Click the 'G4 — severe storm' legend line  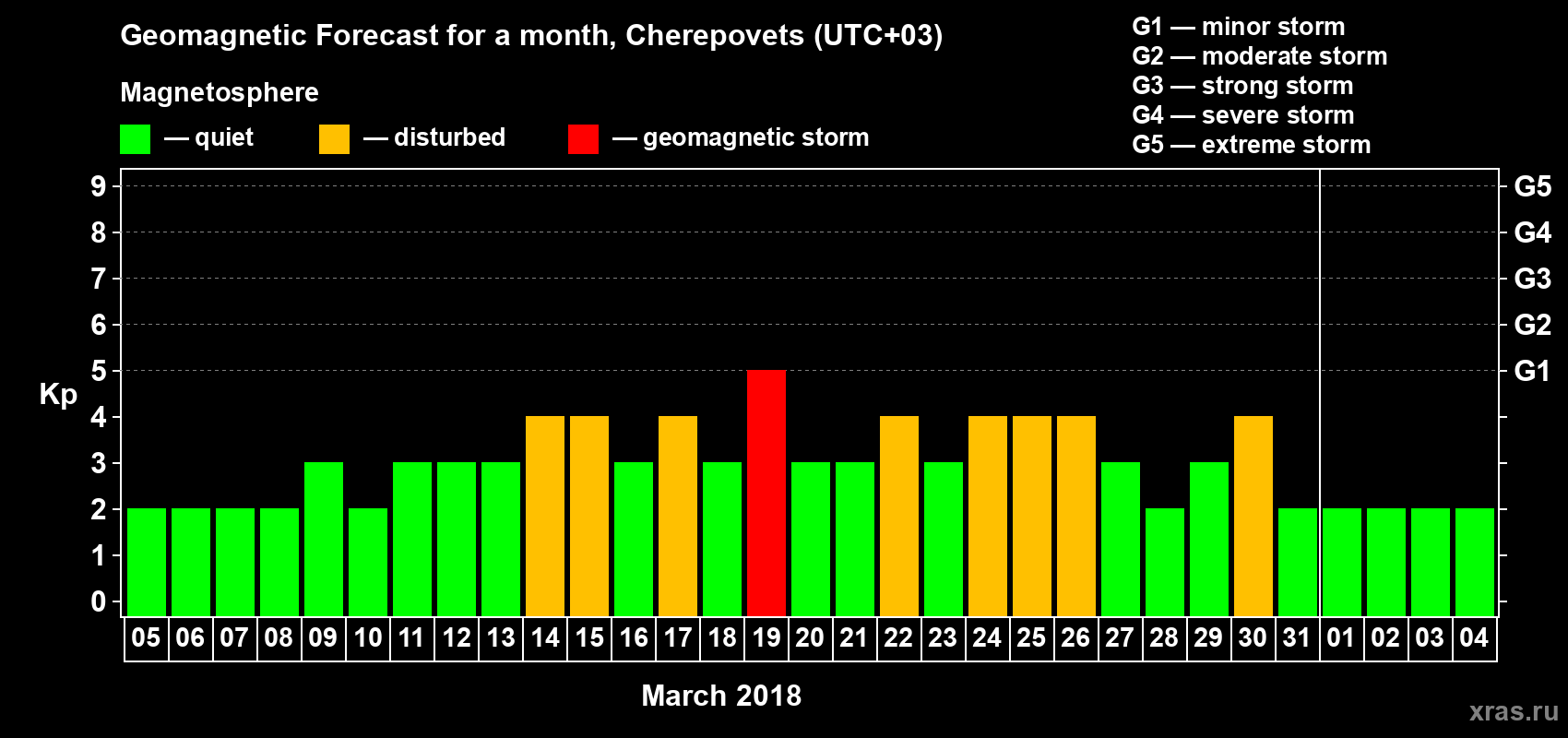coord(1243,115)
